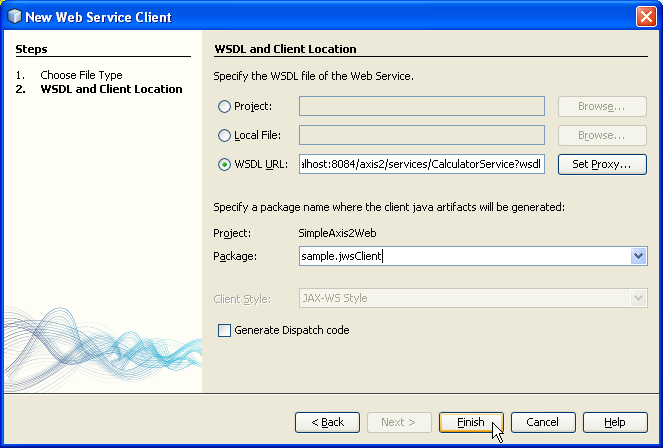
Task: Go to previous step with Back button
Action: pos(327,422)
